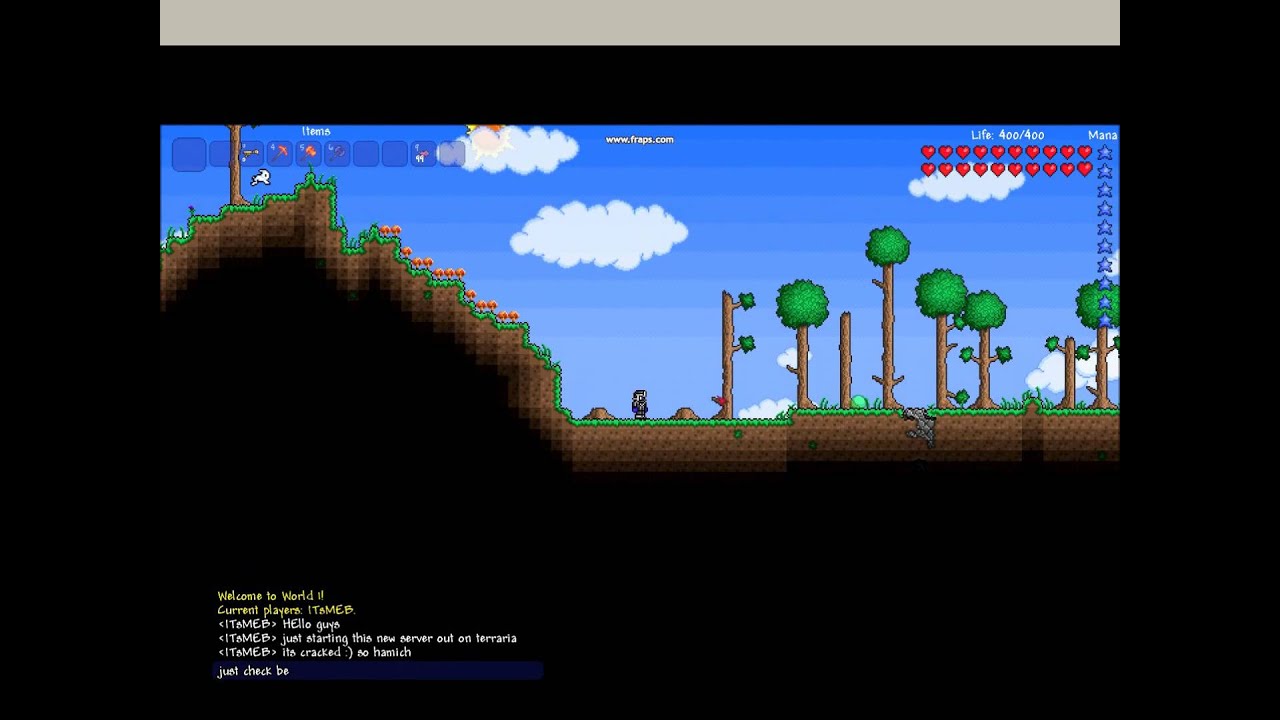1280x720 pixels.
Task: Select the purple axe in hotbar slot 6
Action: (x=337, y=153)
